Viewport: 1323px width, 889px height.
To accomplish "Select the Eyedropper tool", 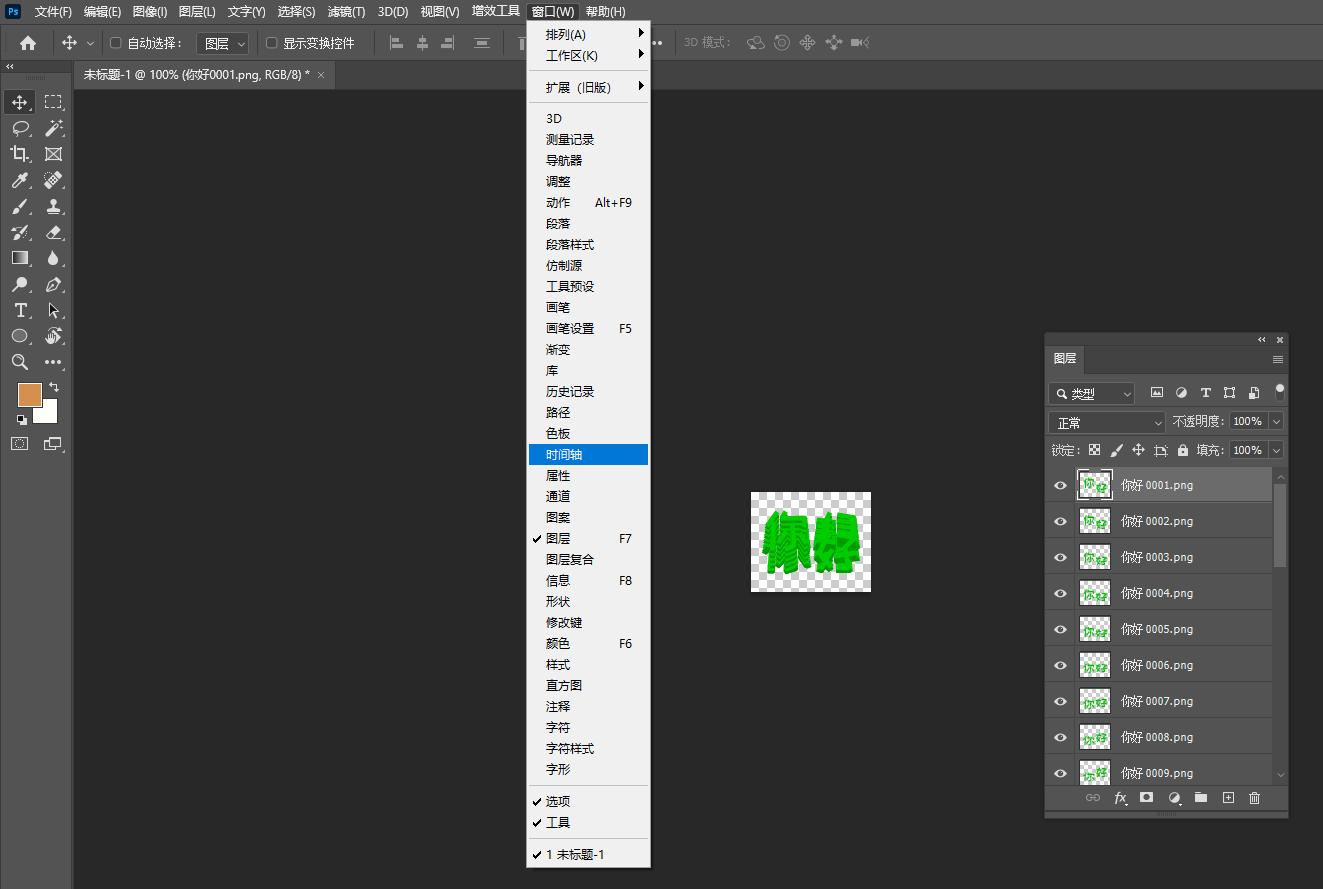I will 20,180.
